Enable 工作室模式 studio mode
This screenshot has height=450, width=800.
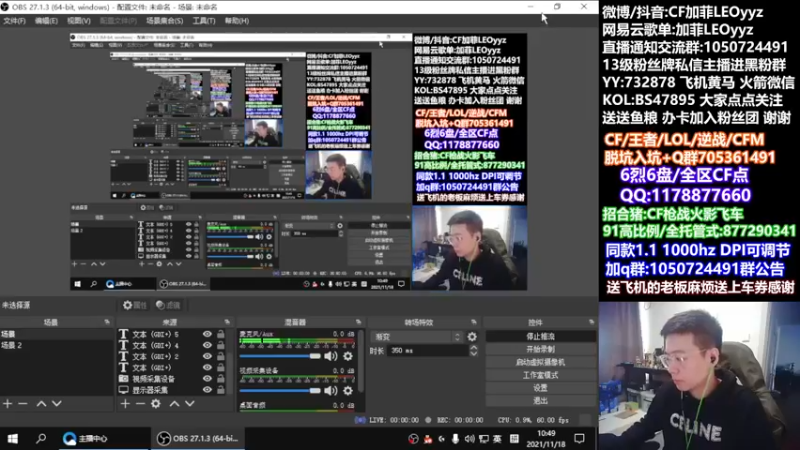coord(540,374)
